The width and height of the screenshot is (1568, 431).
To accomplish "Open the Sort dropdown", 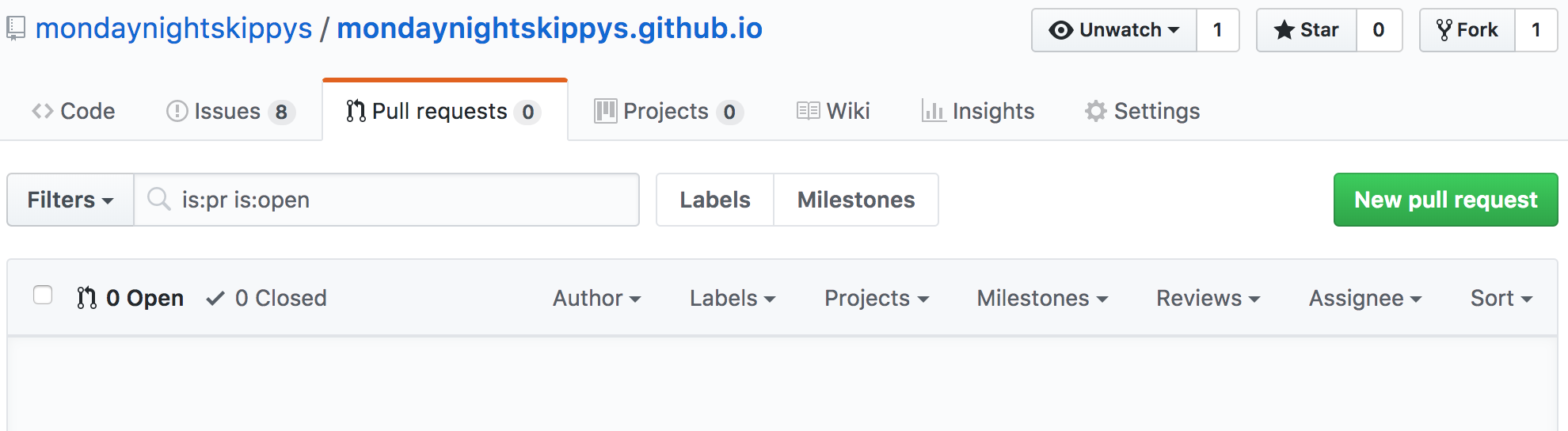I will pyautogui.click(x=1501, y=298).
